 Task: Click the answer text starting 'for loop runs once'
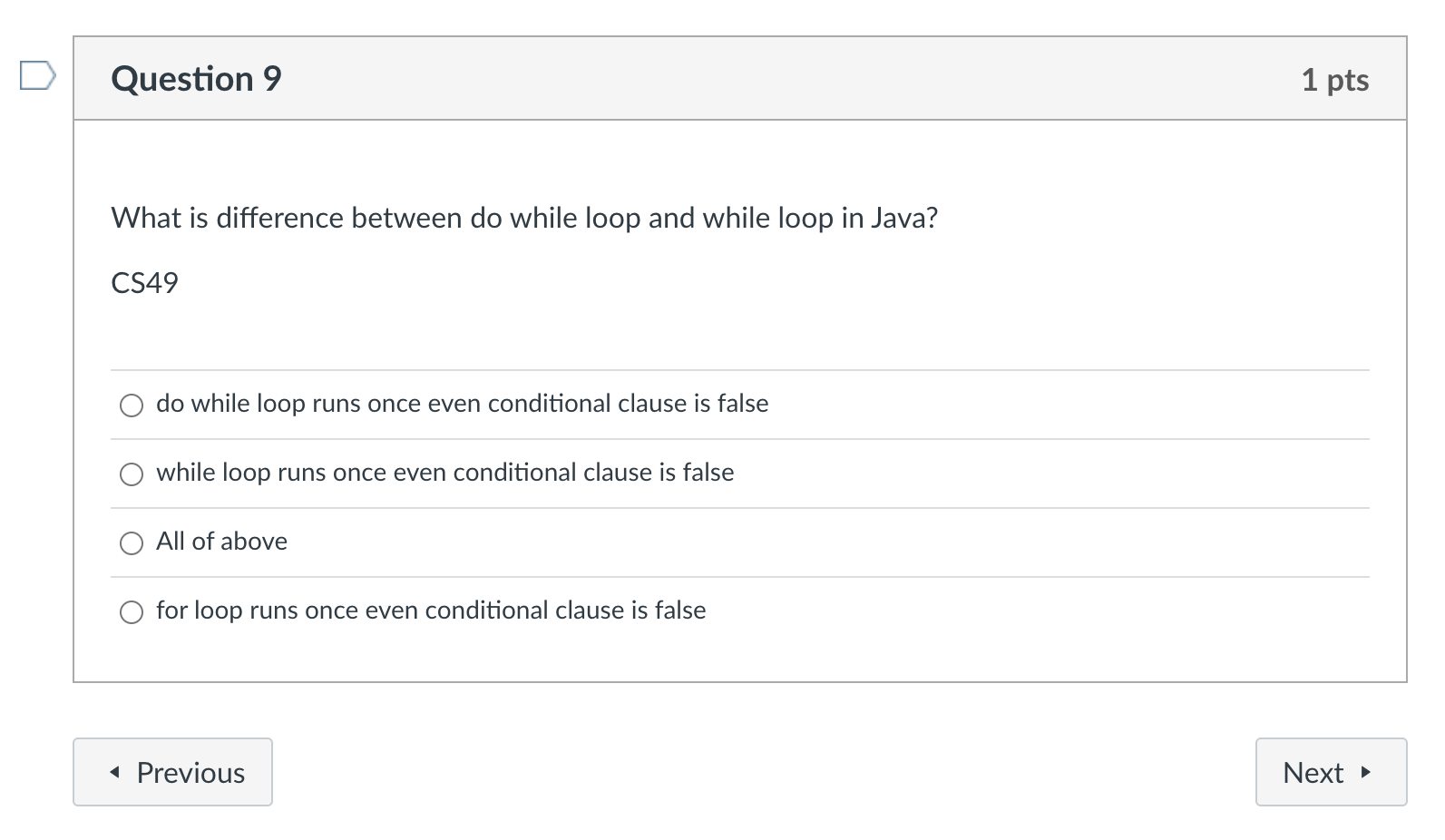pyautogui.click(x=431, y=610)
